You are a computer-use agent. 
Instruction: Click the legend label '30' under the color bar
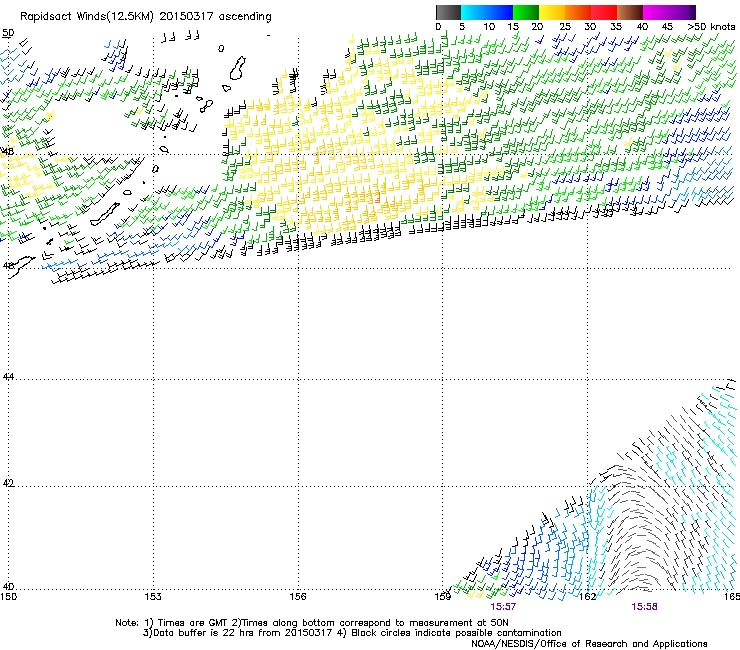pos(590,27)
